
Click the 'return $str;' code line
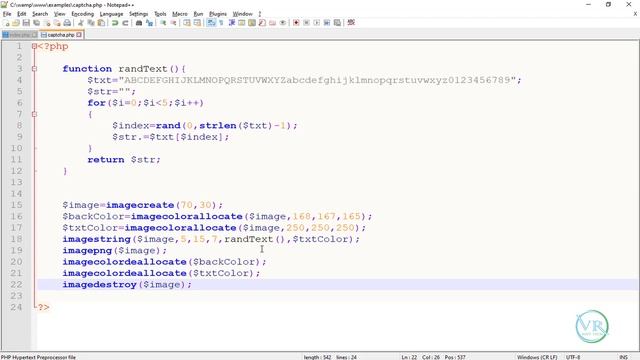tap(124, 160)
